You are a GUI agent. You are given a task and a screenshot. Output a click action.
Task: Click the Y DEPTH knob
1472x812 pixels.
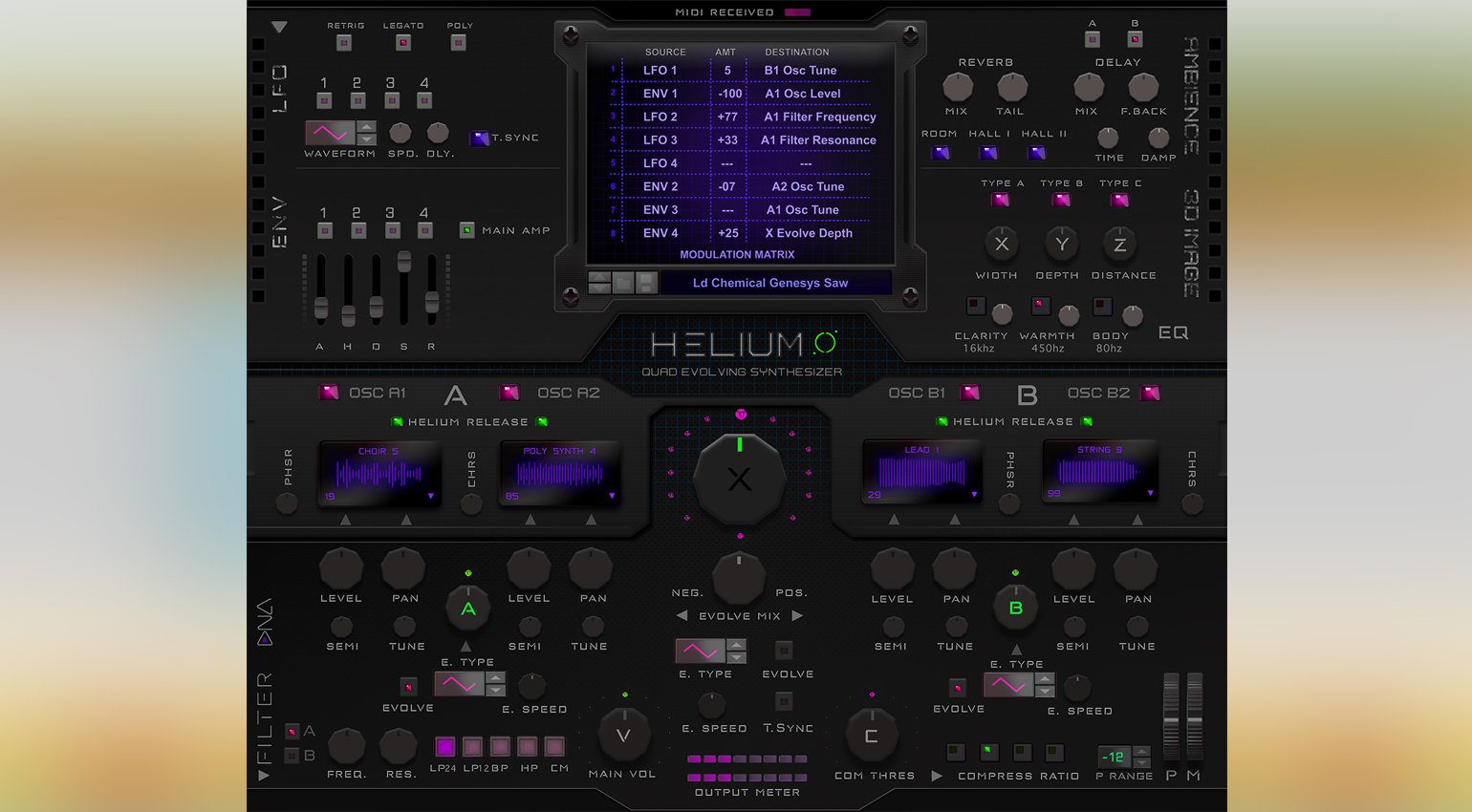click(x=1061, y=245)
